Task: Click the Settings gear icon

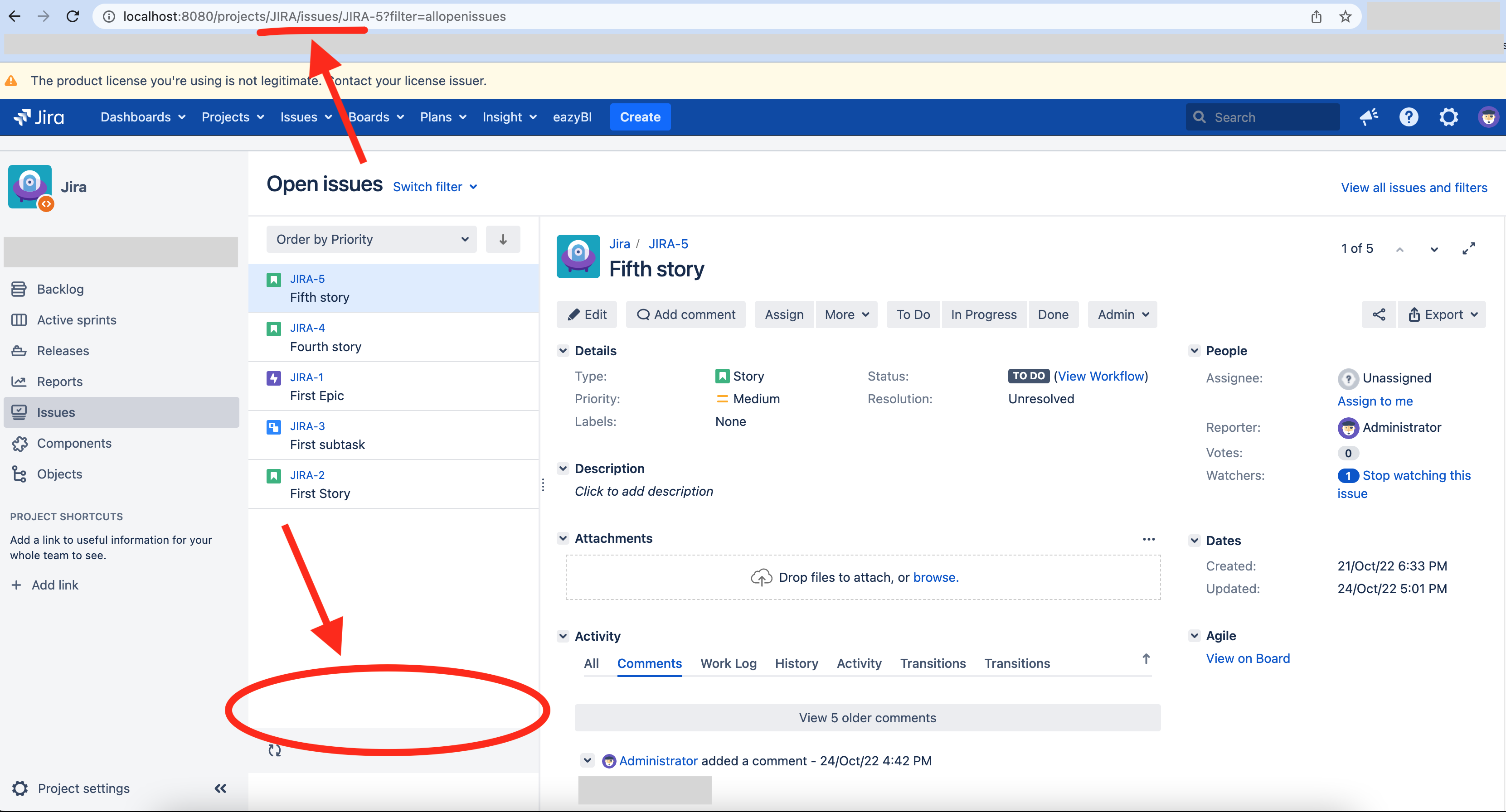Action: pos(1447,117)
